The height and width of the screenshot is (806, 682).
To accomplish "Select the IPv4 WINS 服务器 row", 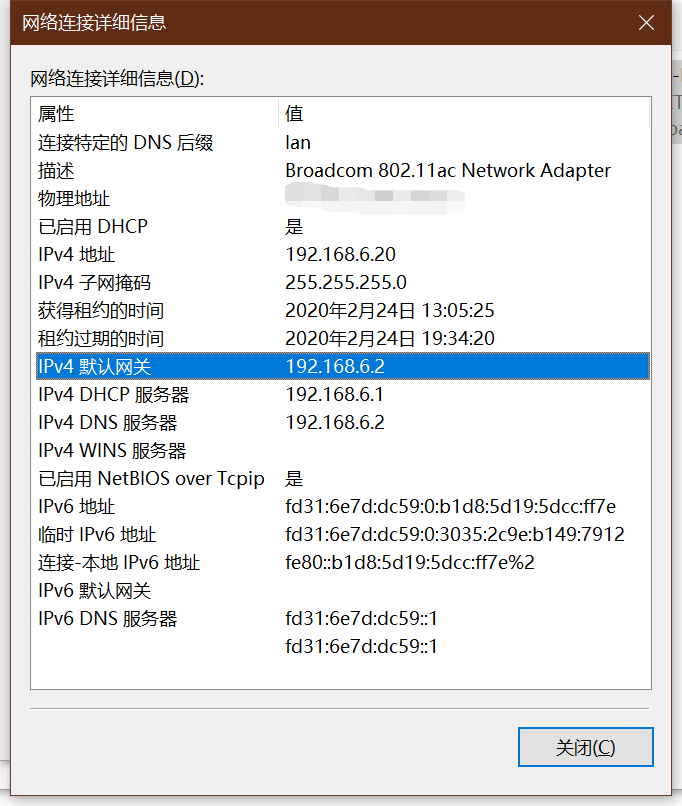I will click(200, 450).
